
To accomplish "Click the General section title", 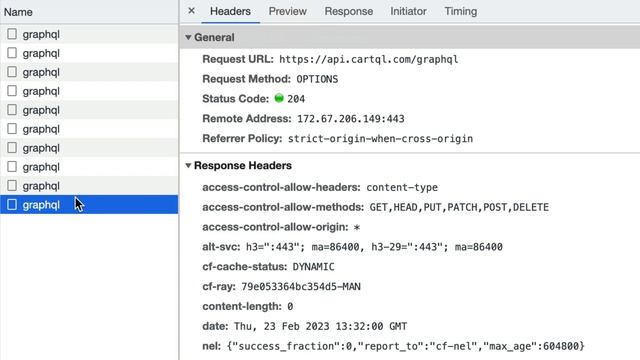I will pyautogui.click(x=214, y=38).
